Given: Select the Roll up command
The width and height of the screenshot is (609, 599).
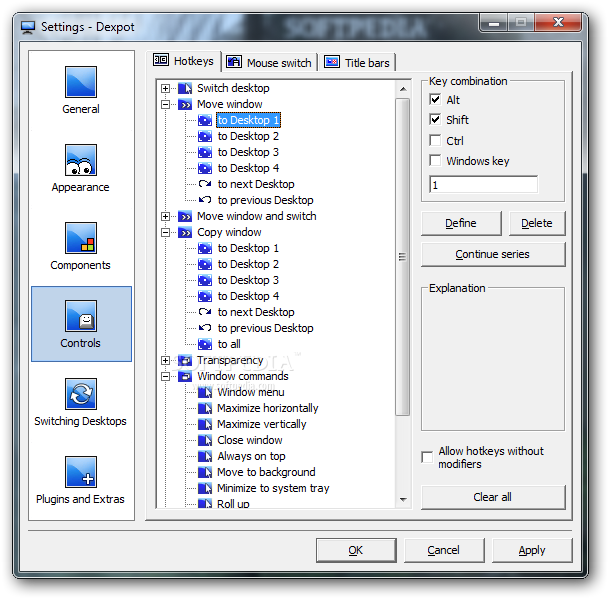Looking at the screenshot, I should [x=233, y=504].
